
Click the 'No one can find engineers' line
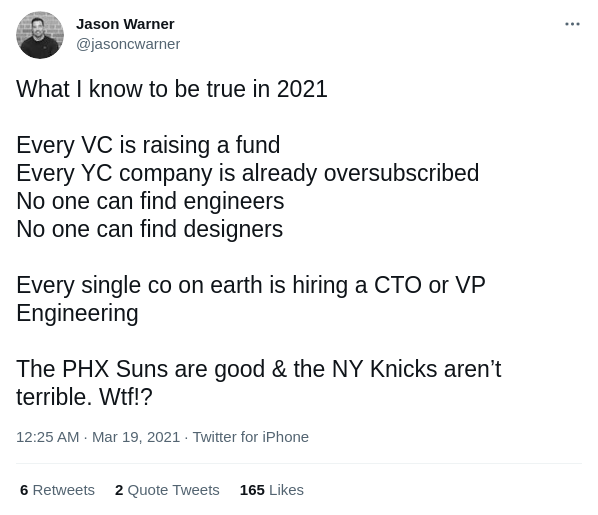pyautogui.click(x=150, y=201)
